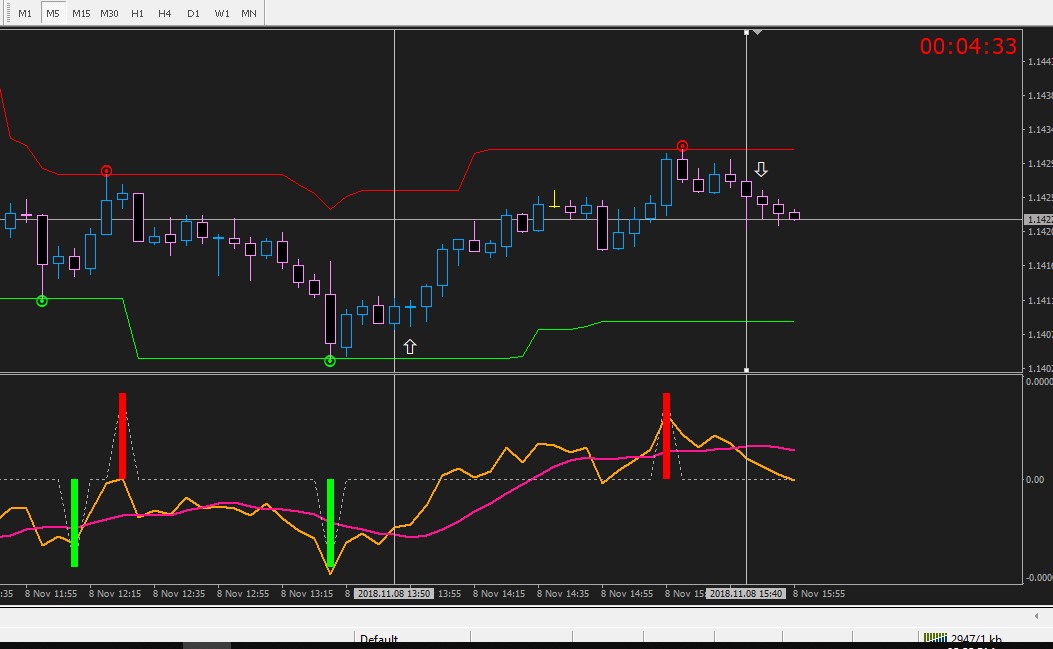Grab the chart shift triangle marker
The image size is (1053, 649).
pyautogui.click(x=758, y=32)
